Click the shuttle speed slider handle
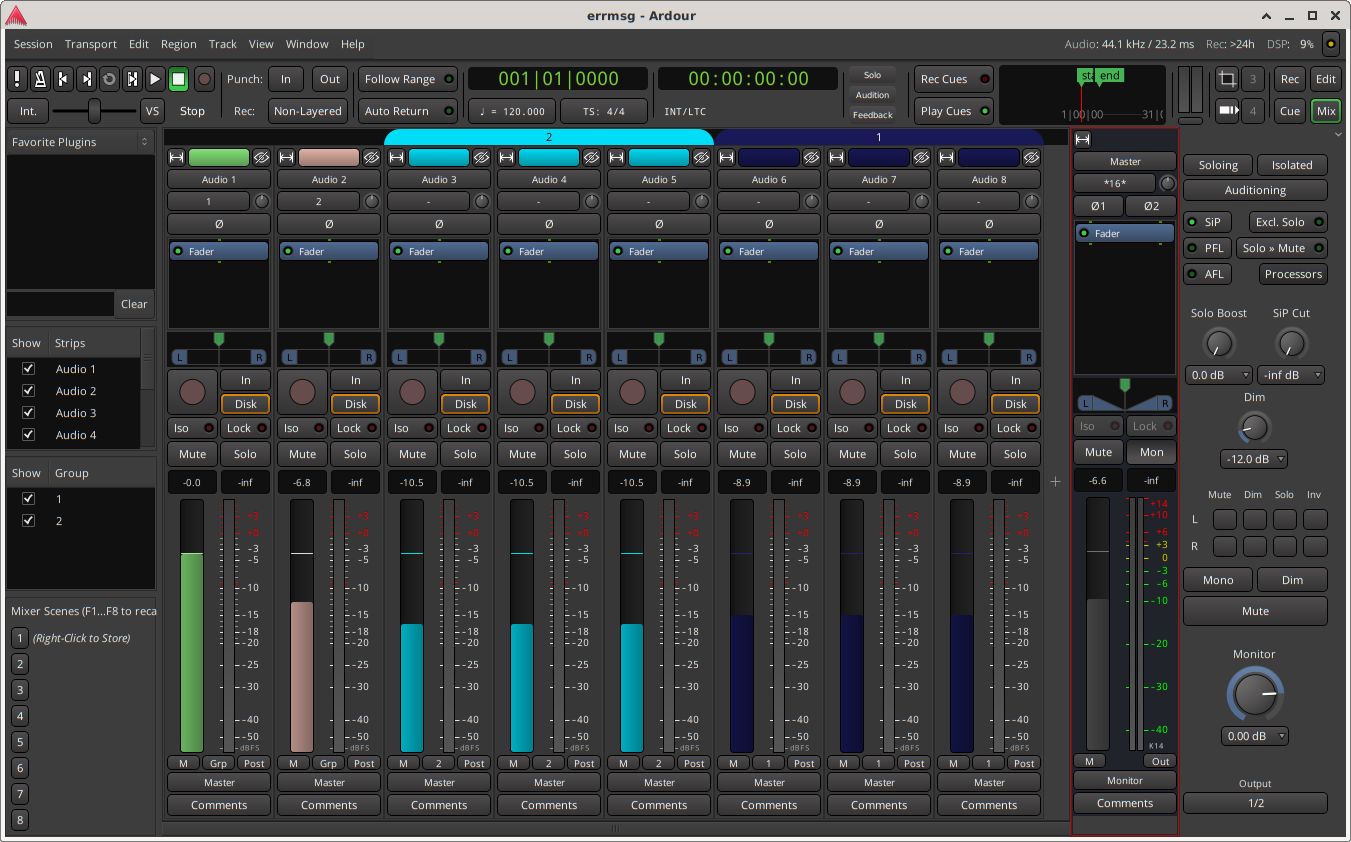 pyautogui.click(x=94, y=111)
